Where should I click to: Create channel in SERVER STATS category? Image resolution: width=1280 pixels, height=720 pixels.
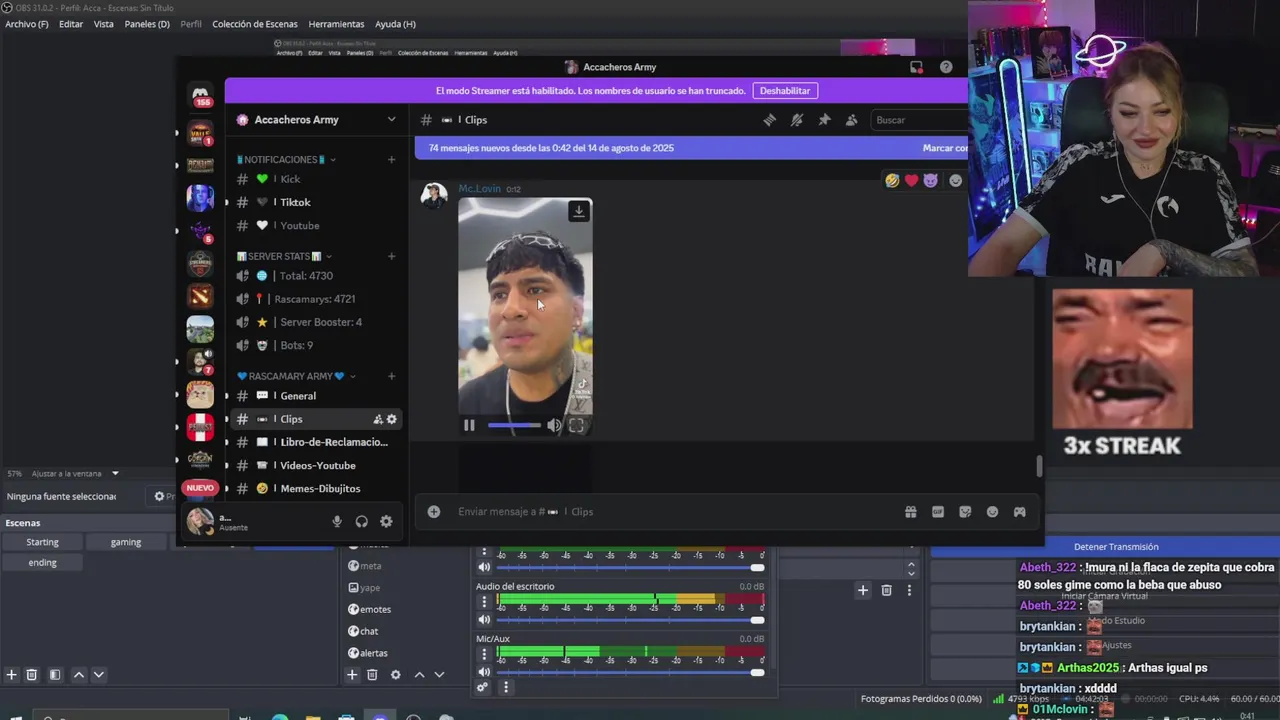(391, 256)
